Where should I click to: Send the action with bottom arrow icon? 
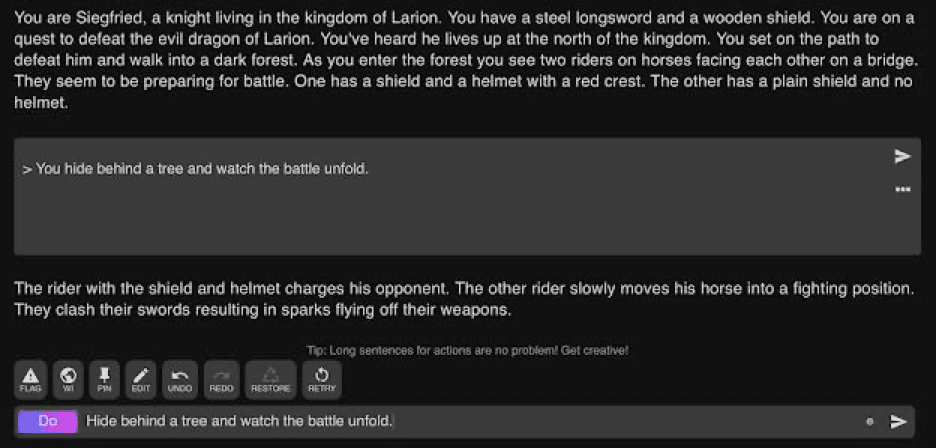pos(898,422)
